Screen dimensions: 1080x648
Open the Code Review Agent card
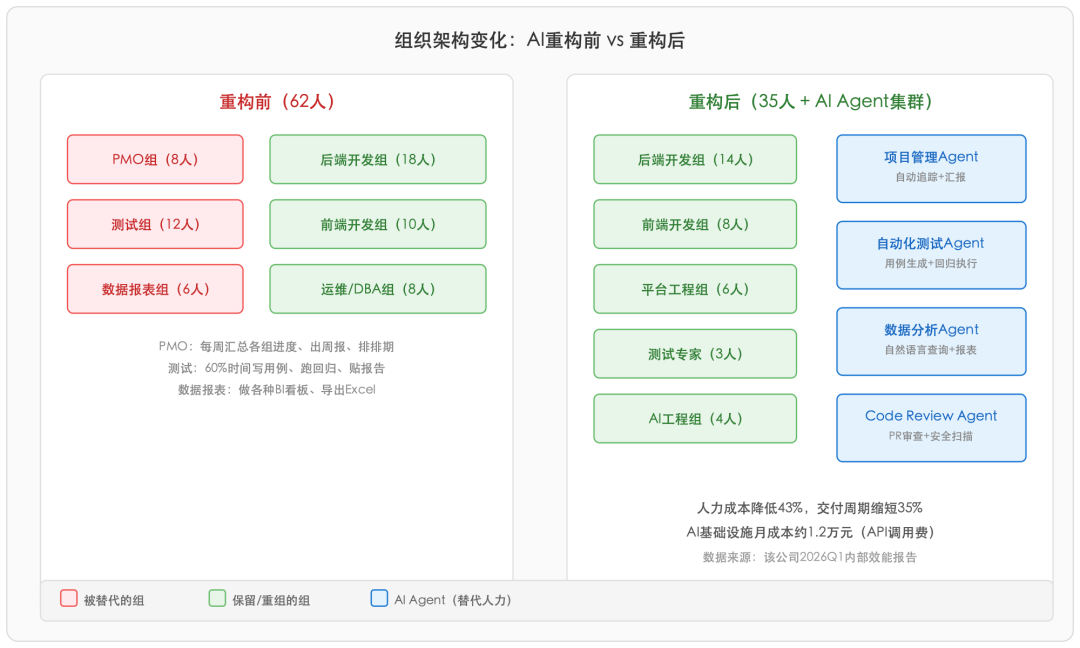931,428
